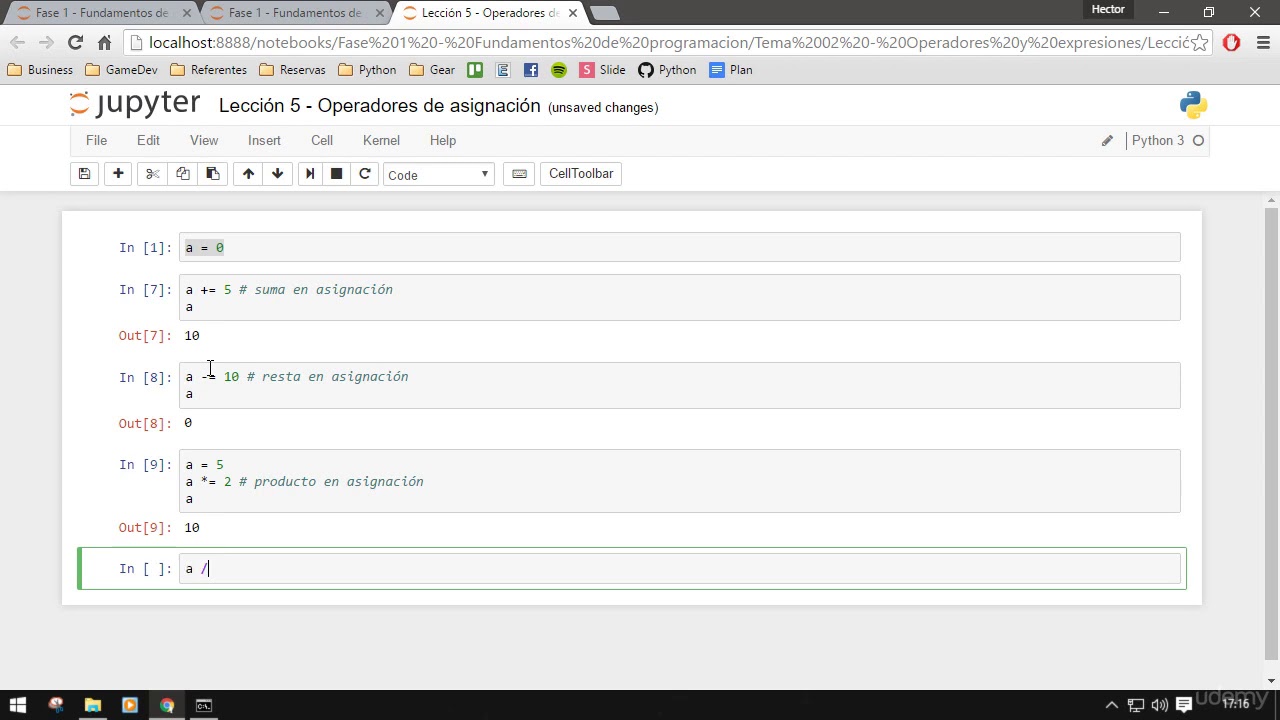This screenshot has height=720, width=1280.
Task: Click the producto en asignación cell
Action: 680,481
